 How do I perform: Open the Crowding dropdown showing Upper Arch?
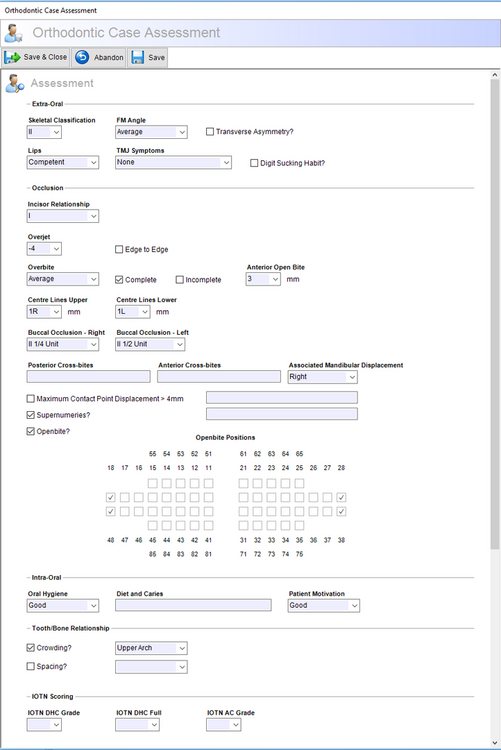tap(151, 648)
